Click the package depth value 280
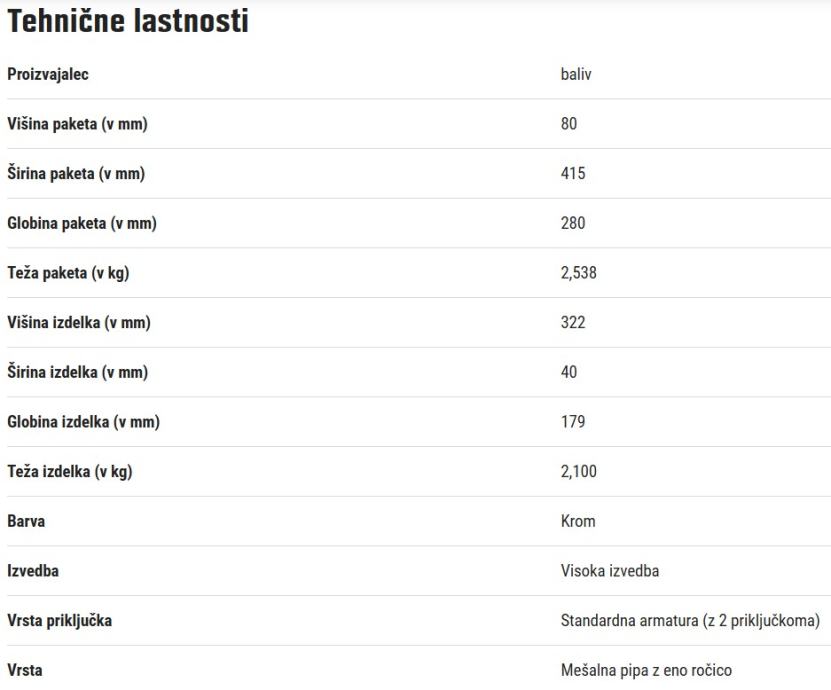This screenshot has height=690, width=831. pos(573,223)
